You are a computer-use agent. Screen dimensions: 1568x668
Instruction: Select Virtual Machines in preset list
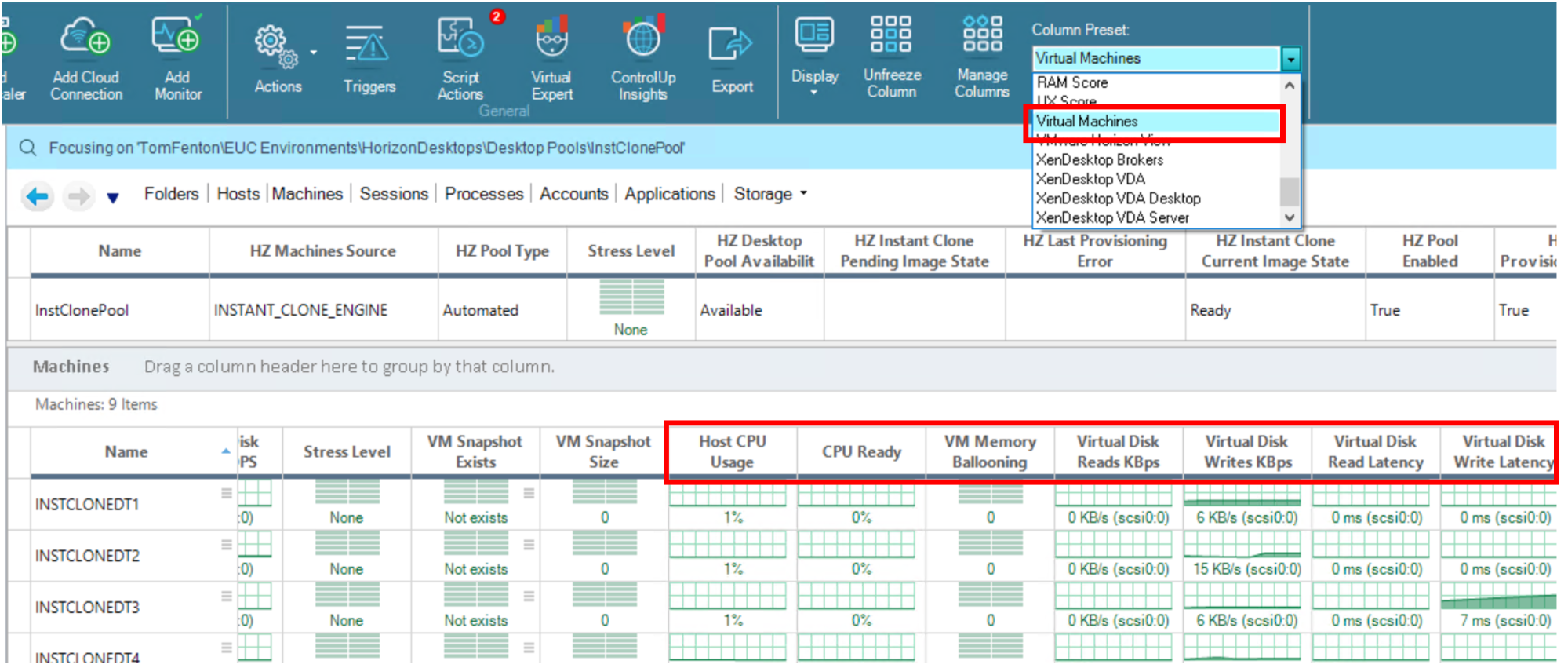[x=1153, y=122]
